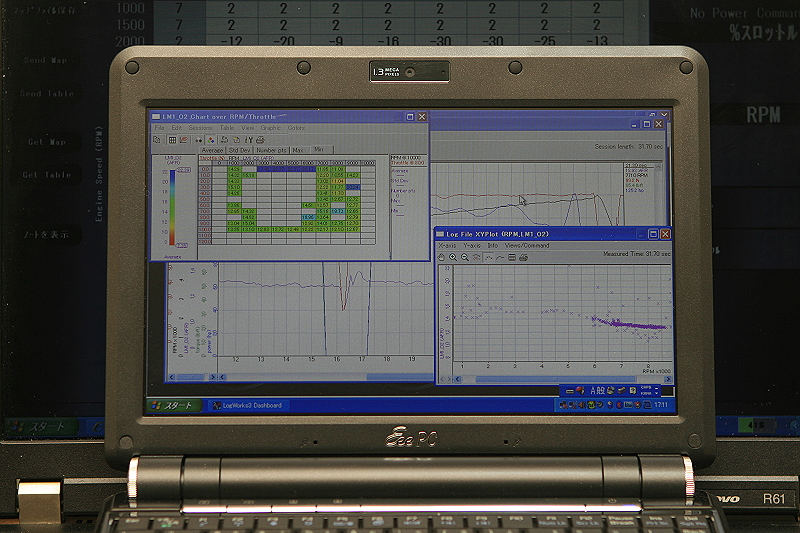The image size is (800, 533).
Task: Switch to the Average tab
Action: (212, 150)
